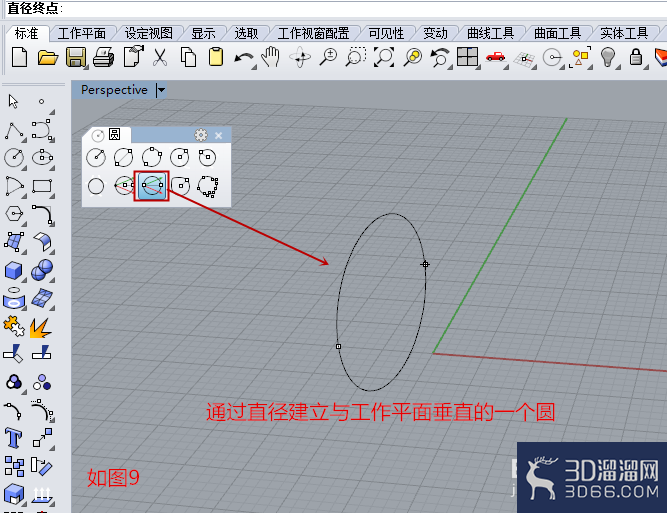Click the Undo arrow icon
The width and height of the screenshot is (667, 513).
coord(244,58)
